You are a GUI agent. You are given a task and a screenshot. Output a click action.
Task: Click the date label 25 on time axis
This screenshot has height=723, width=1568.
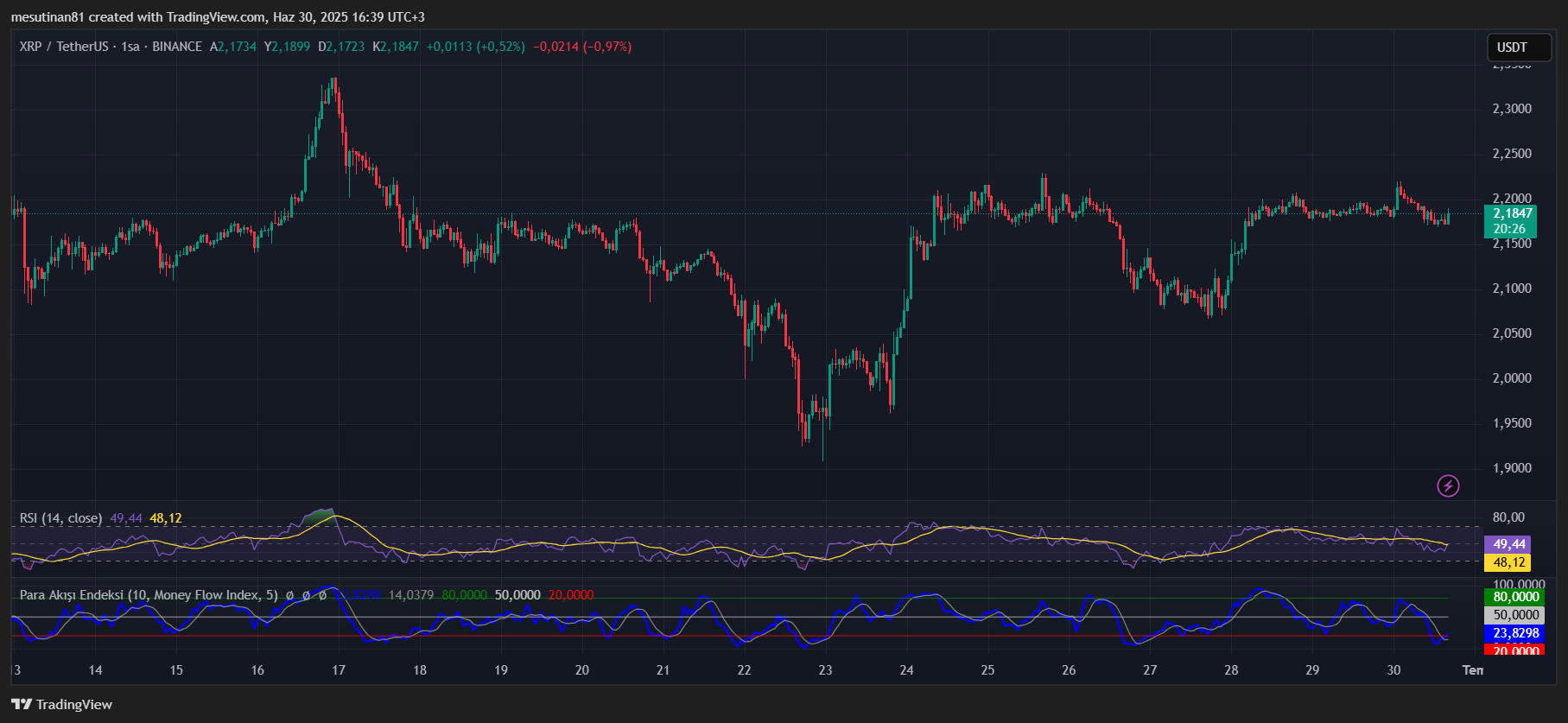click(x=988, y=670)
